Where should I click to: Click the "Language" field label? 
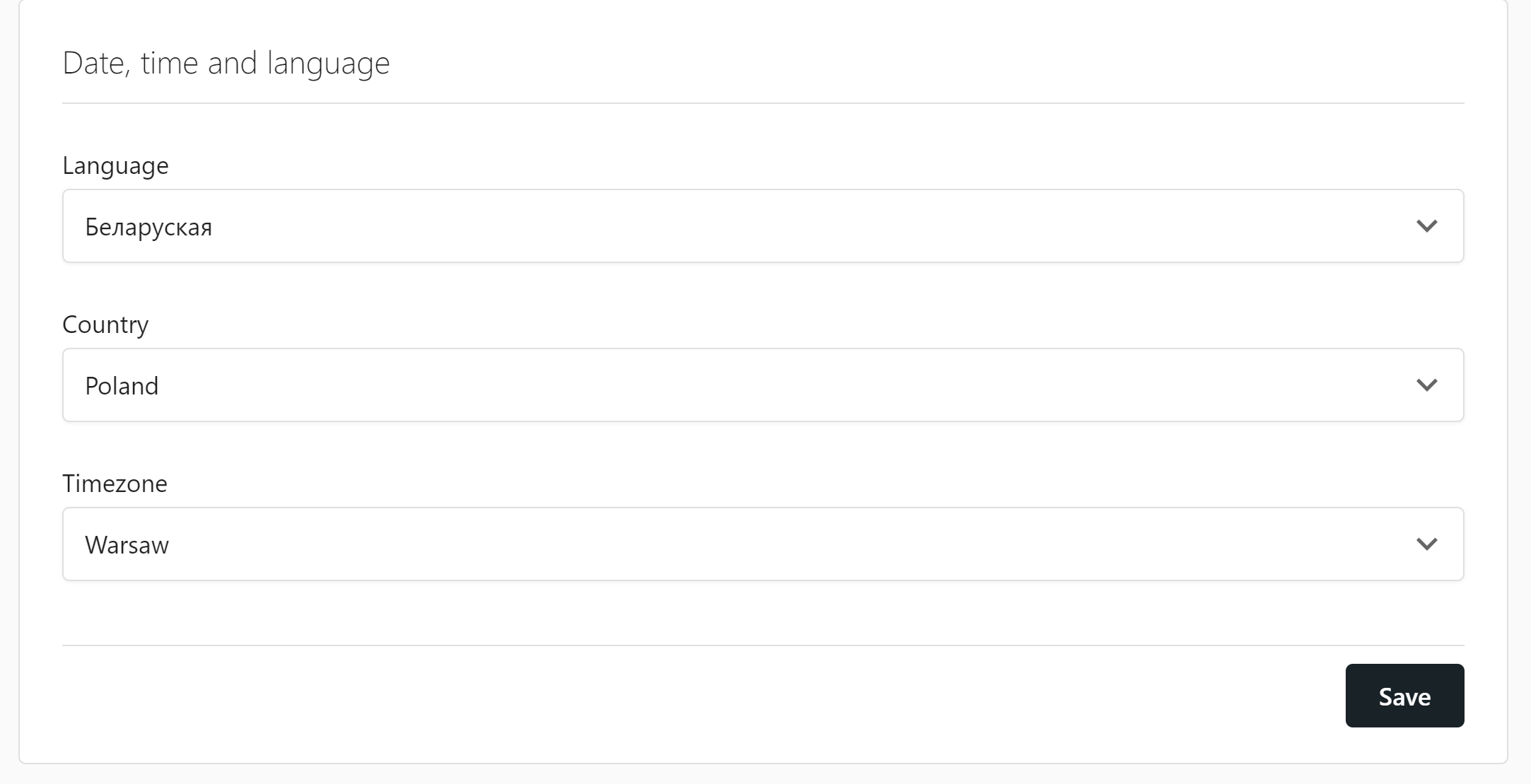(x=115, y=165)
